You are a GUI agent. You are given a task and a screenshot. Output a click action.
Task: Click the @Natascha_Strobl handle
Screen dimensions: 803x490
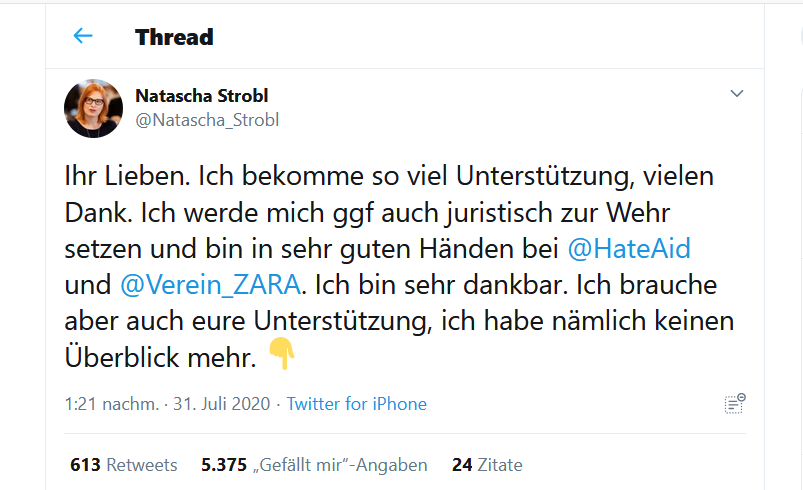207,120
